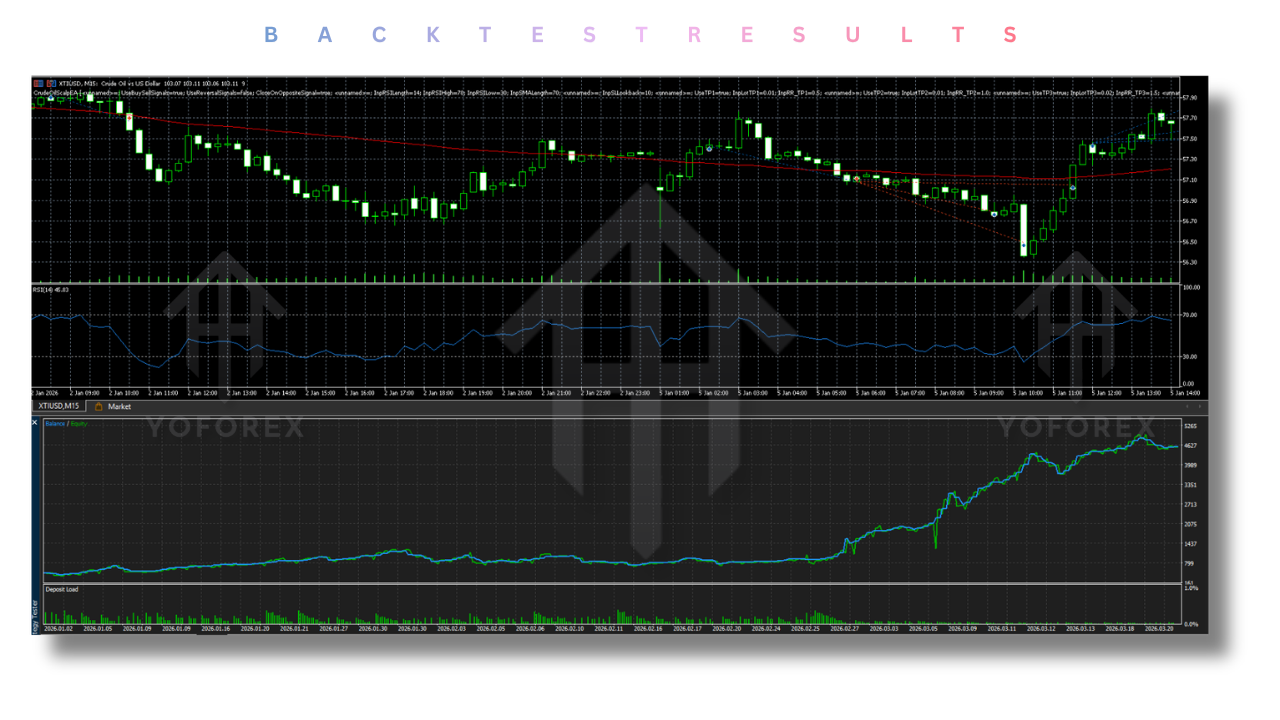This screenshot has width=1280, height=720.
Task: Click the chart properties icon in the title bar
Action: click(x=38, y=82)
